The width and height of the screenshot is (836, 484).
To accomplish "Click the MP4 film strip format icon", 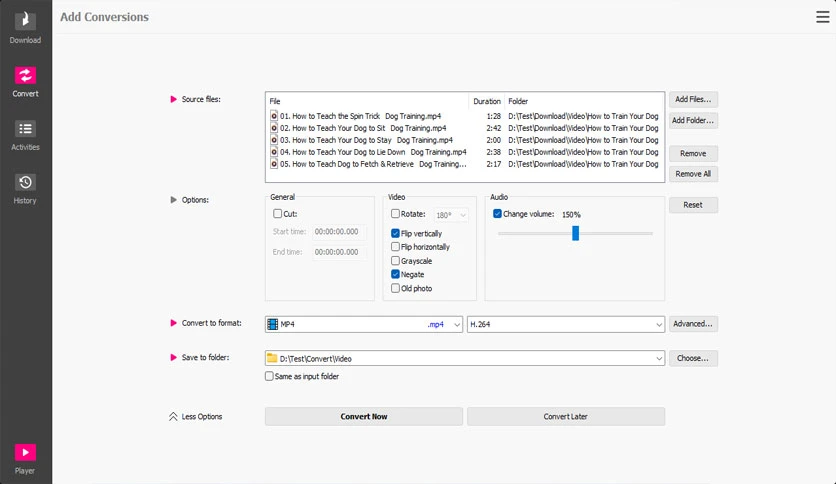I will point(272,324).
